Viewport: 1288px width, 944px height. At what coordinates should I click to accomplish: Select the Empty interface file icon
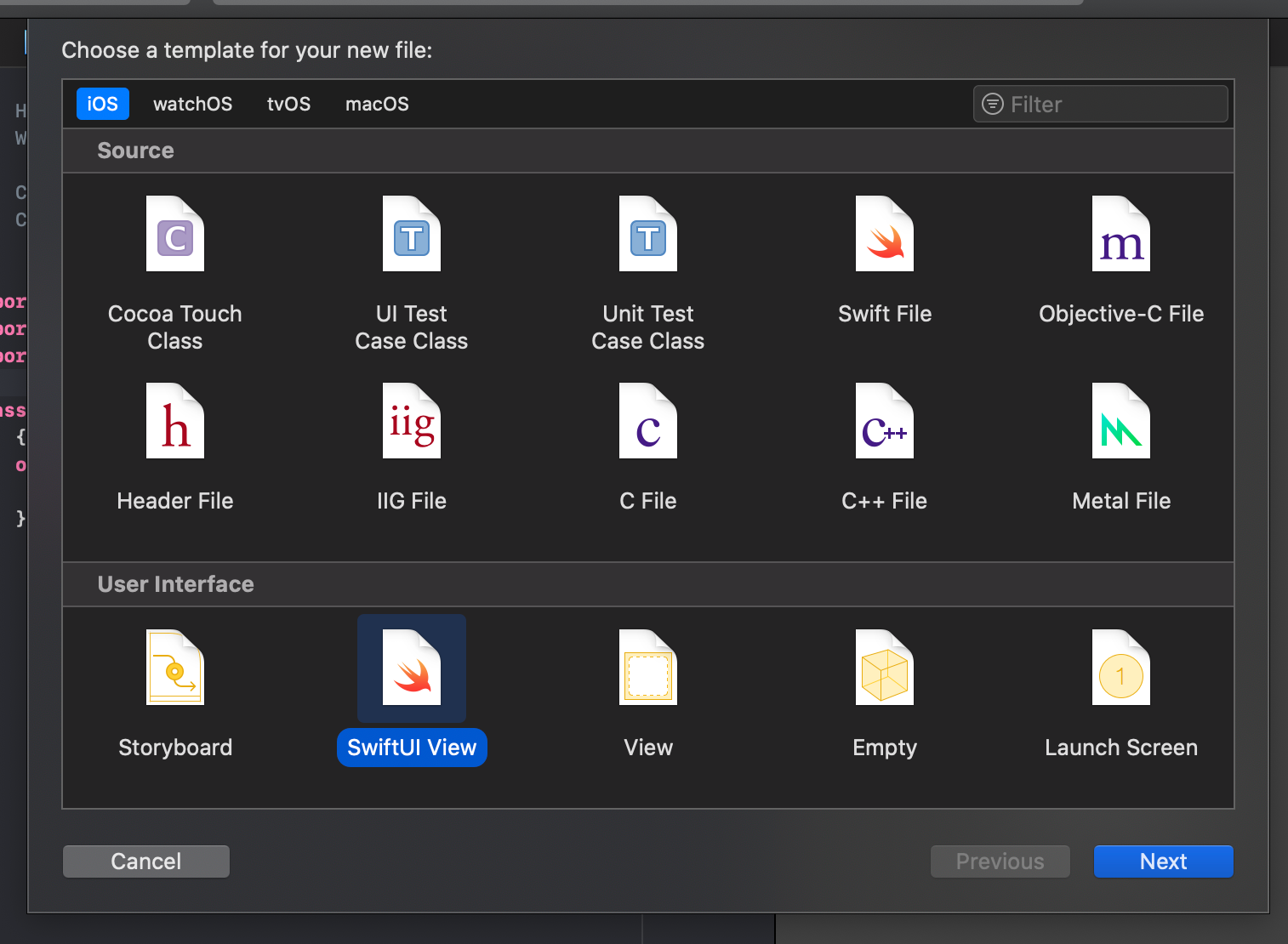[885, 668]
